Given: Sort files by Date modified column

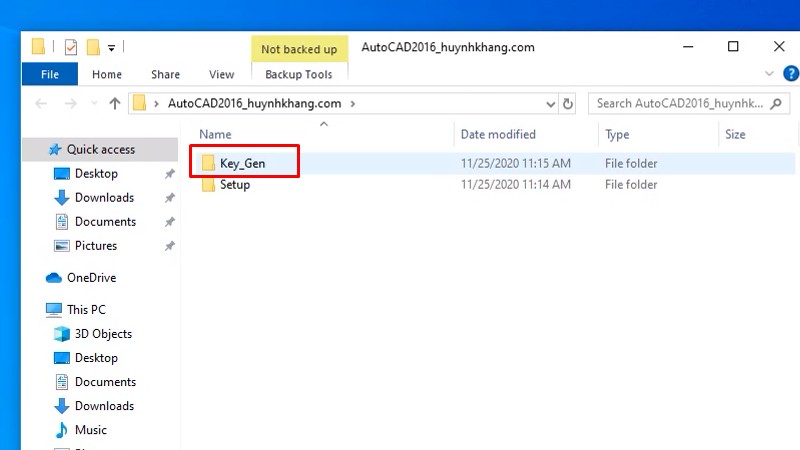Looking at the screenshot, I should pos(498,134).
